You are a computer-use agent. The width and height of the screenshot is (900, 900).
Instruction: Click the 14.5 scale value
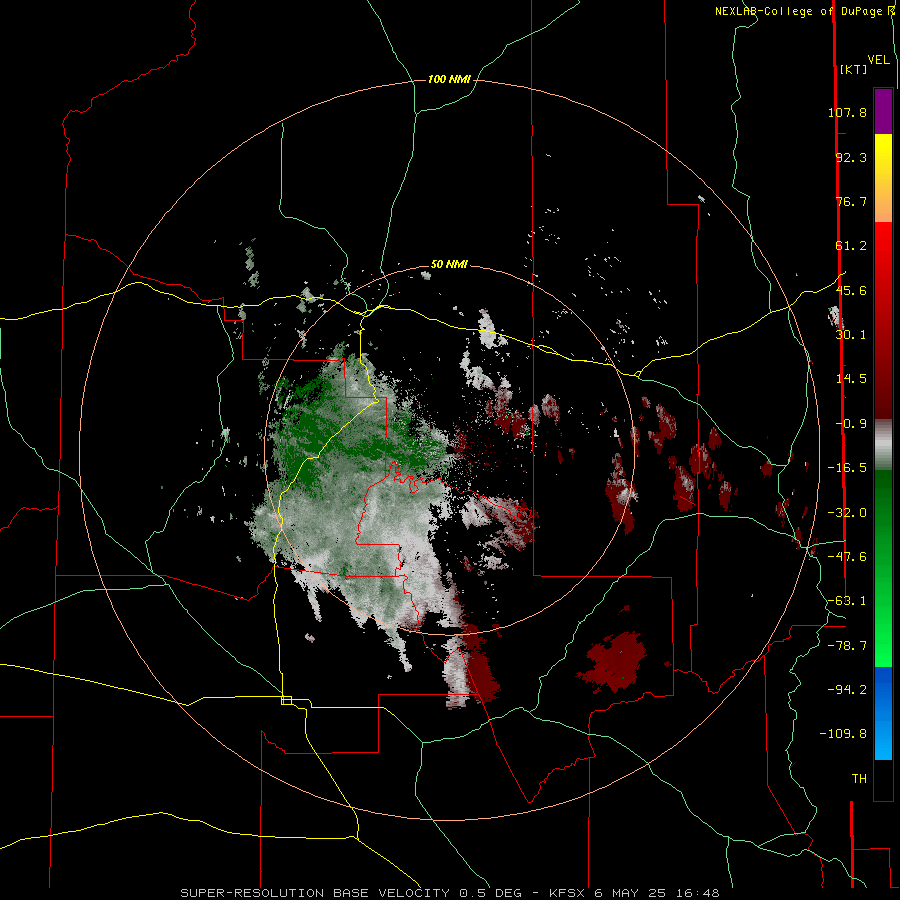[851, 379]
